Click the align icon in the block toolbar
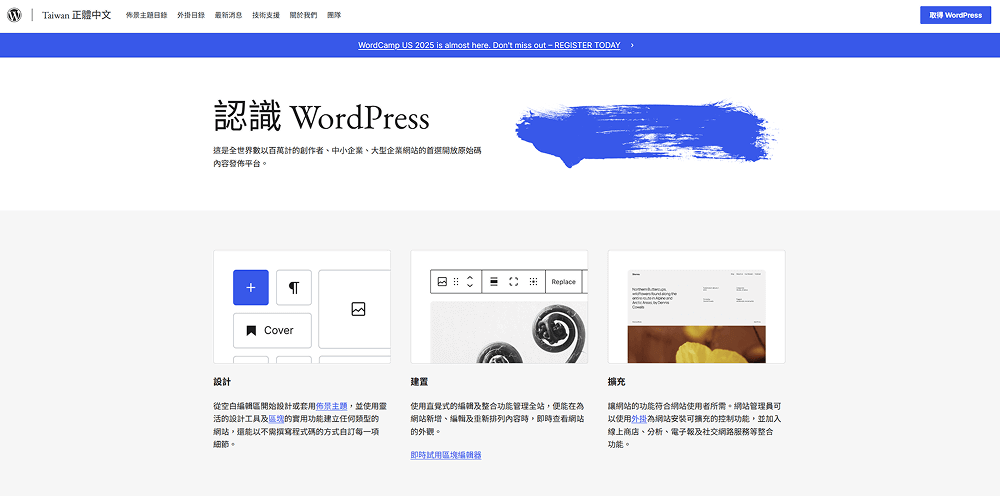 coord(494,281)
